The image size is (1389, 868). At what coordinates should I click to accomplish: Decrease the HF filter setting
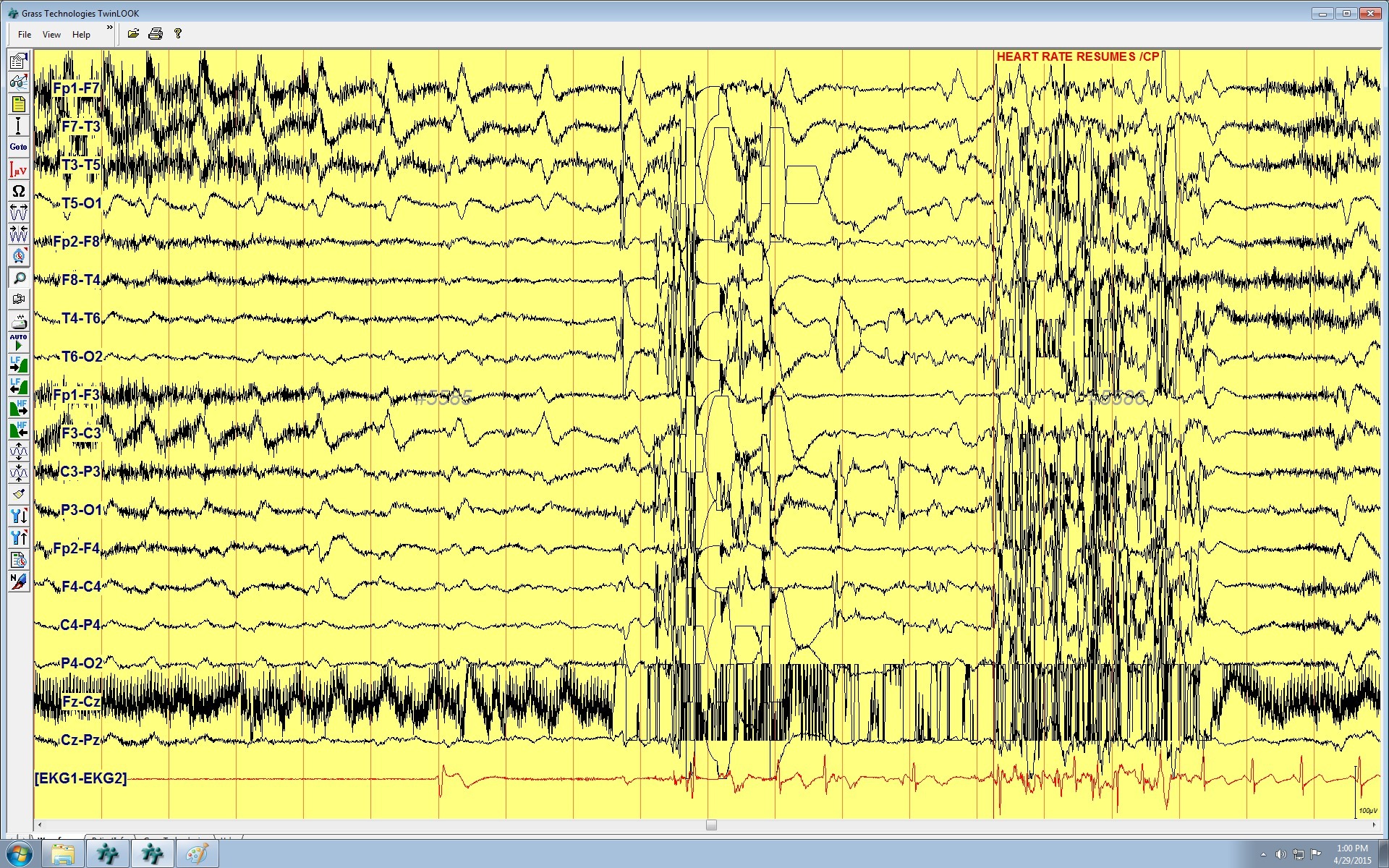pyautogui.click(x=18, y=430)
